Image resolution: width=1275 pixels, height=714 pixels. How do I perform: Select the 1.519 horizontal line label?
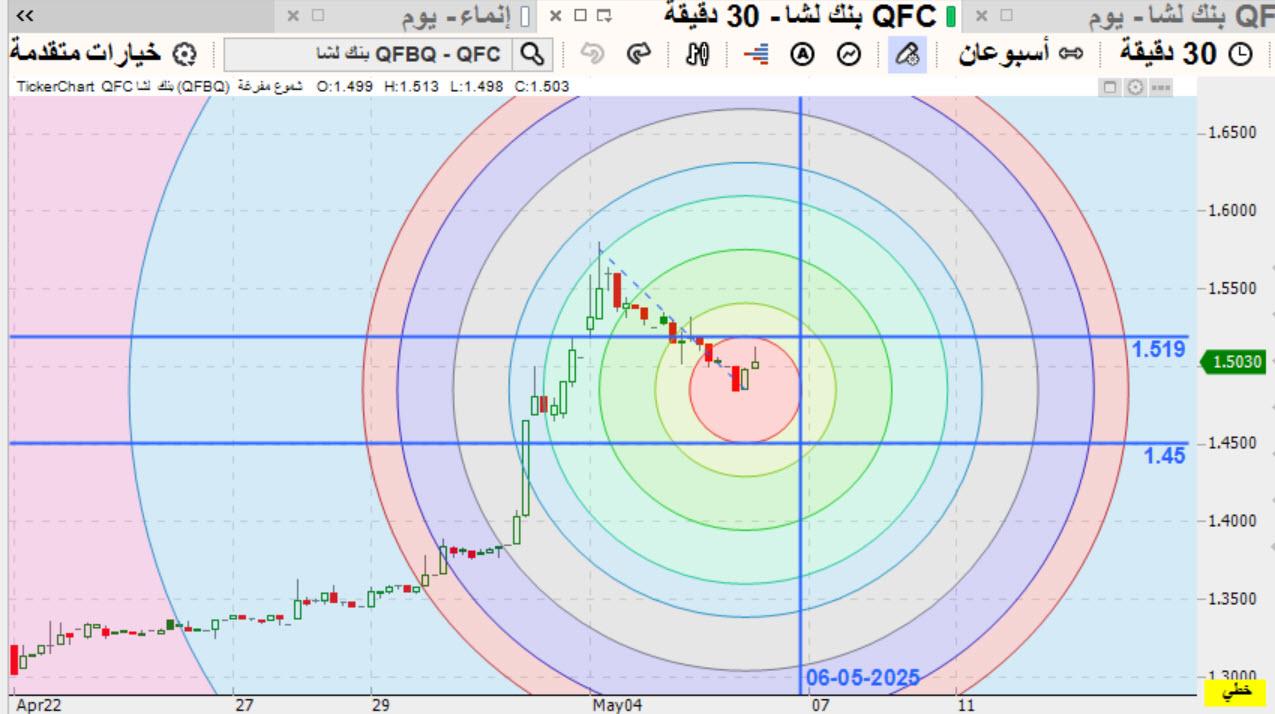coord(1158,350)
